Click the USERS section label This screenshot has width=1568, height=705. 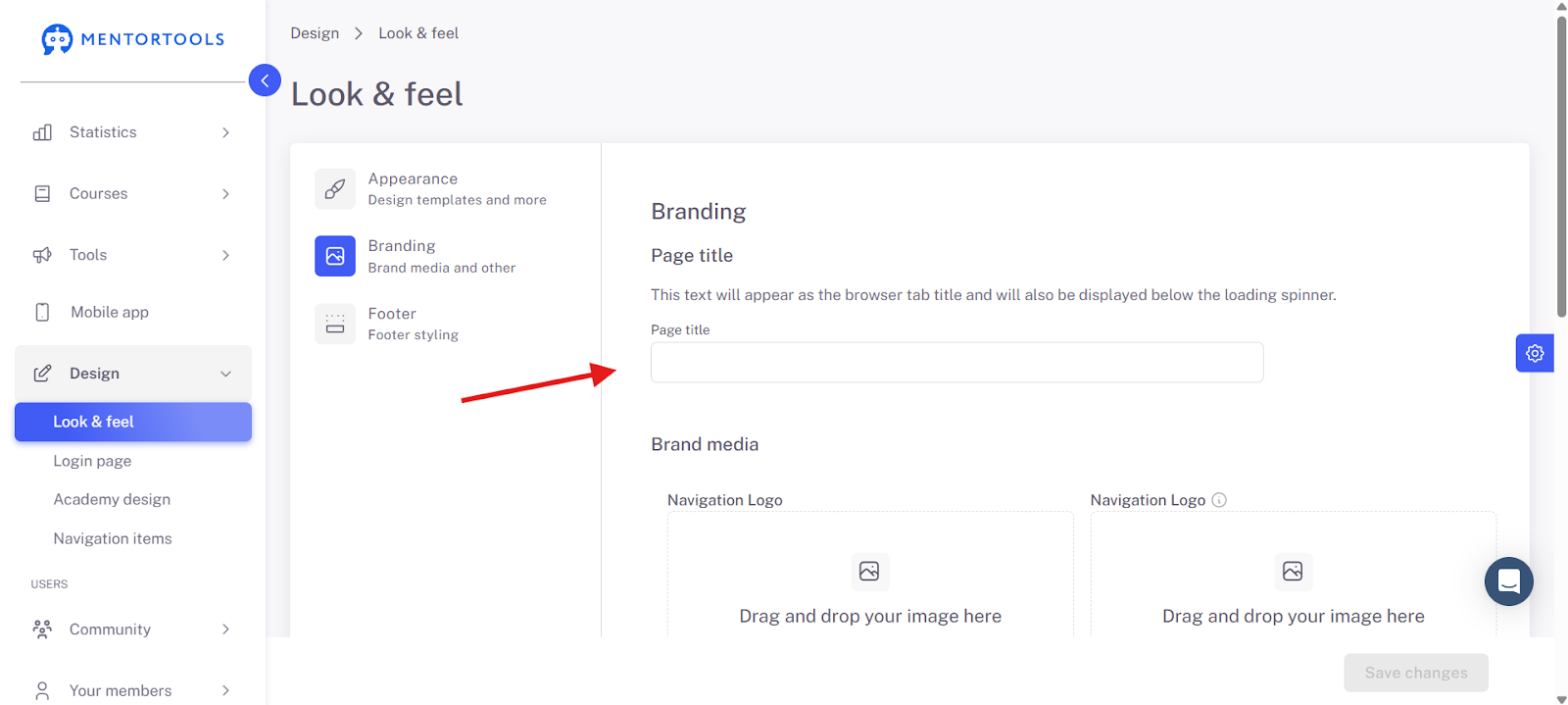[49, 584]
